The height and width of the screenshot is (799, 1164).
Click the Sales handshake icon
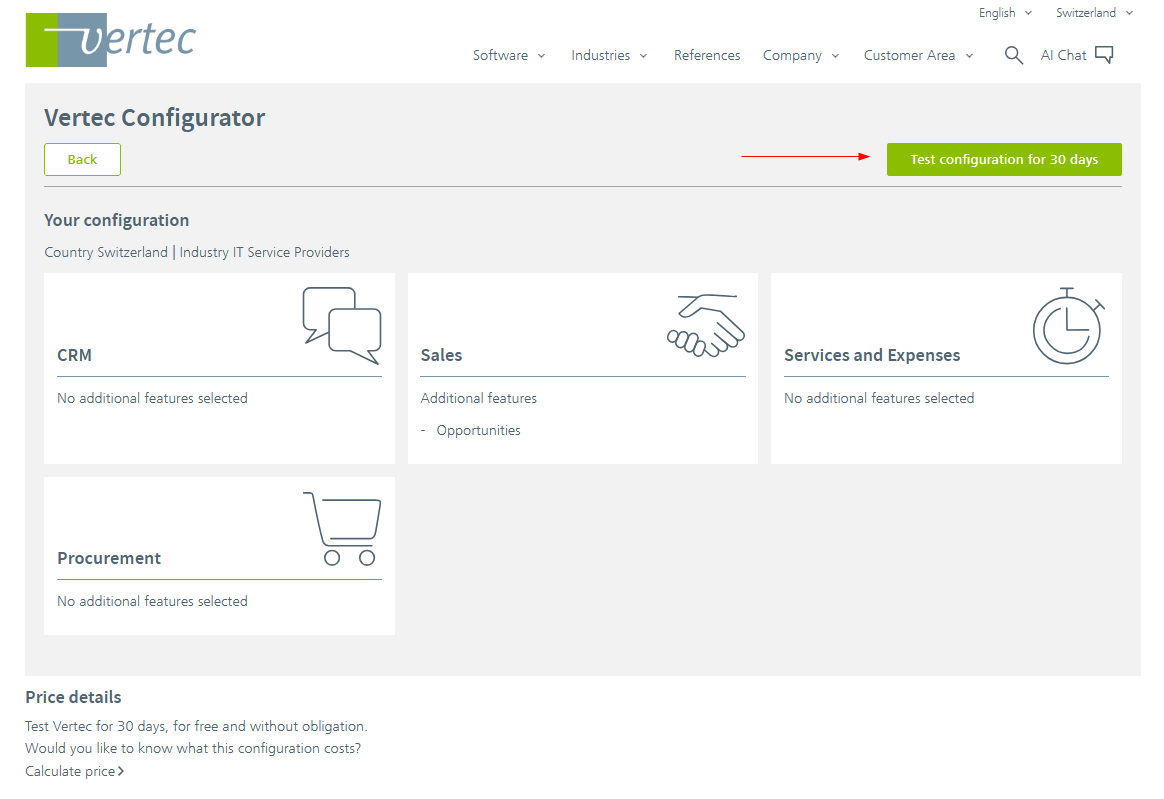[x=706, y=325]
